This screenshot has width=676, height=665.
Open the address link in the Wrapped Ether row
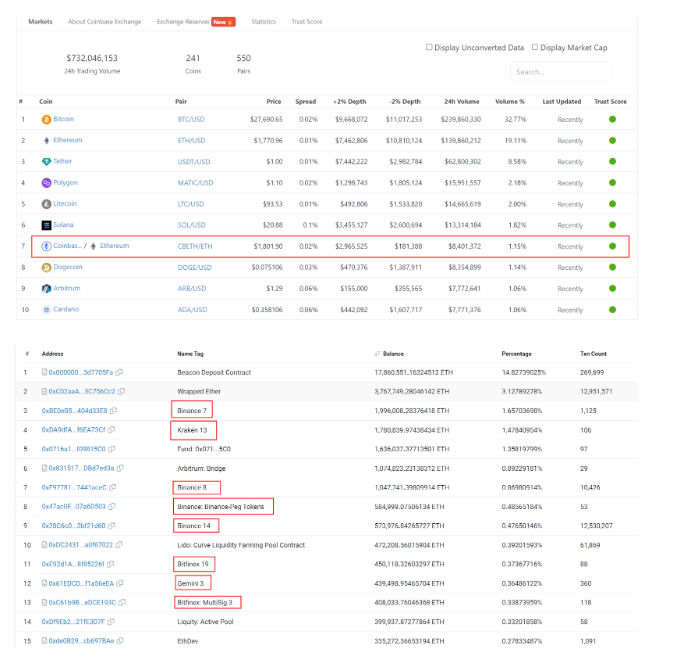pos(82,392)
